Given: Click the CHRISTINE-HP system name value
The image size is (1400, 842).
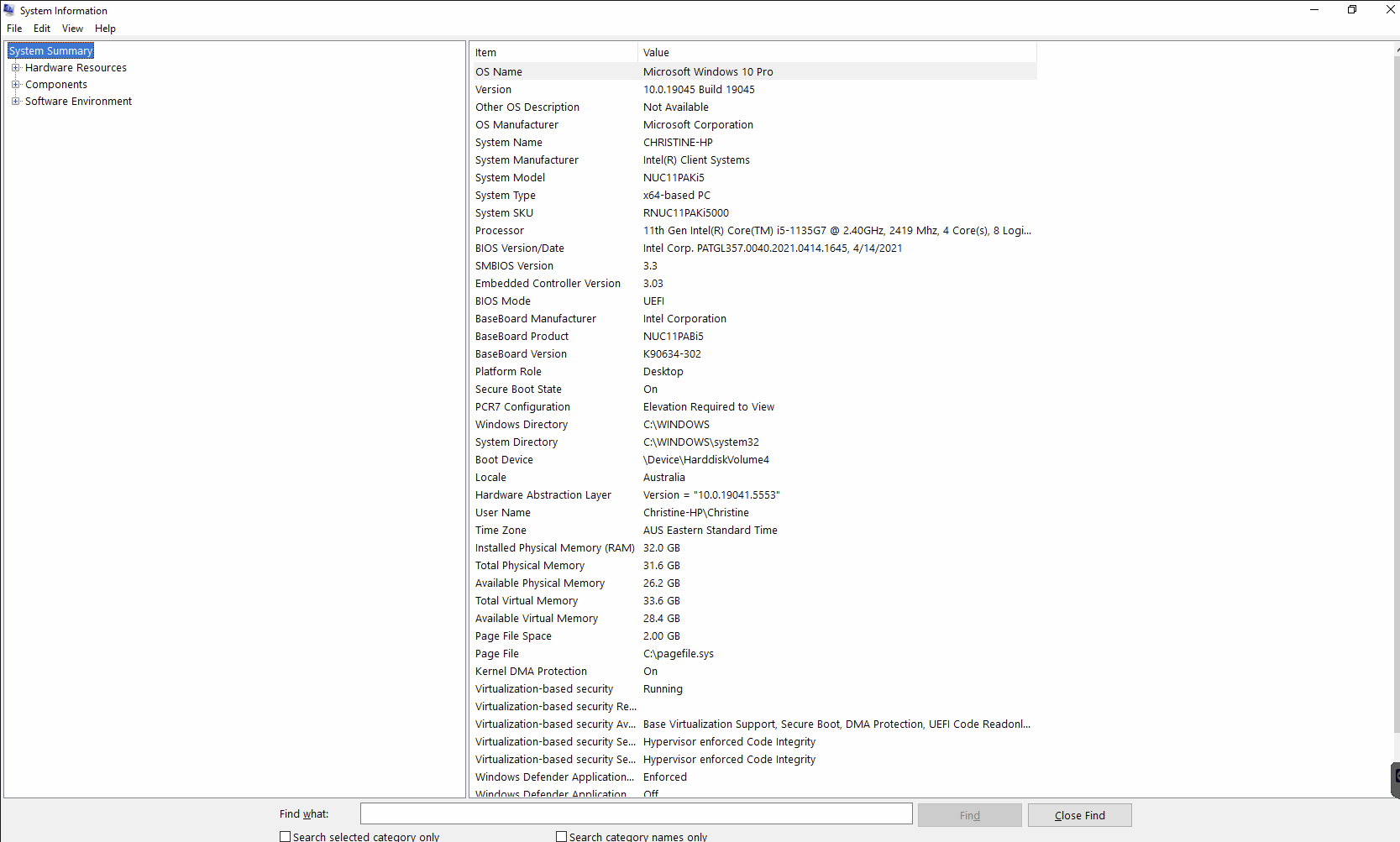Looking at the screenshot, I should pyautogui.click(x=678, y=143).
